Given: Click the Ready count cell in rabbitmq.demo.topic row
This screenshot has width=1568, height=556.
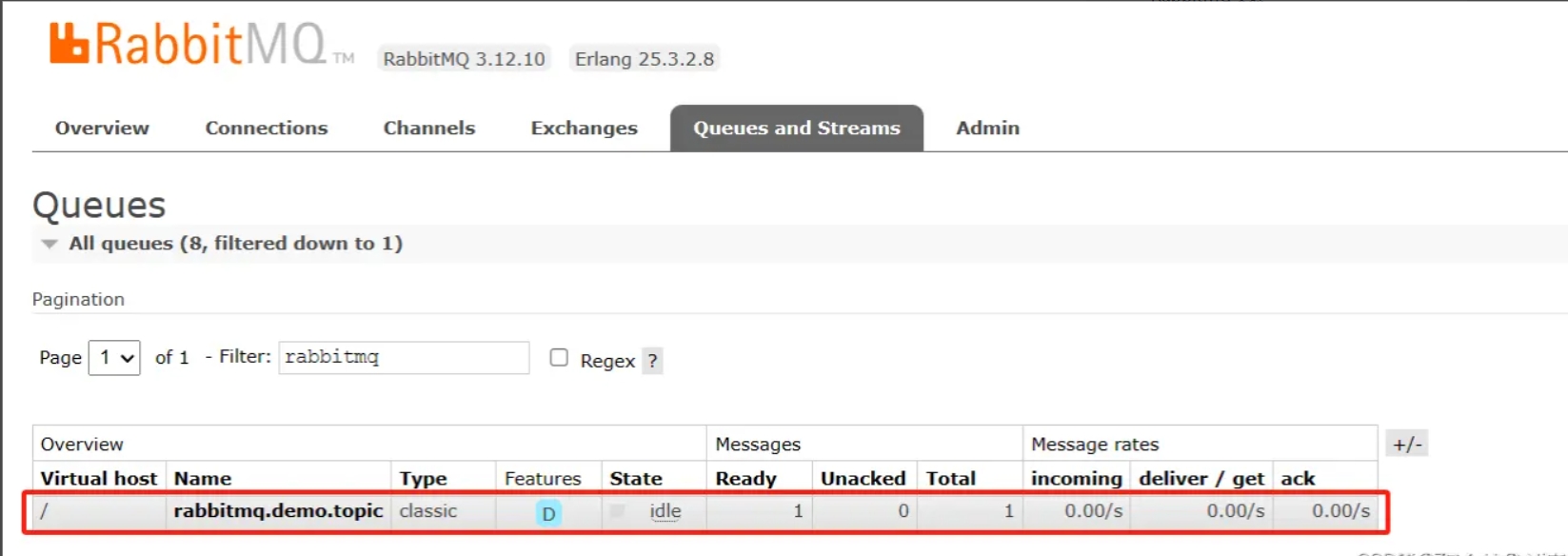Looking at the screenshot, I should [x=759, y=511].
